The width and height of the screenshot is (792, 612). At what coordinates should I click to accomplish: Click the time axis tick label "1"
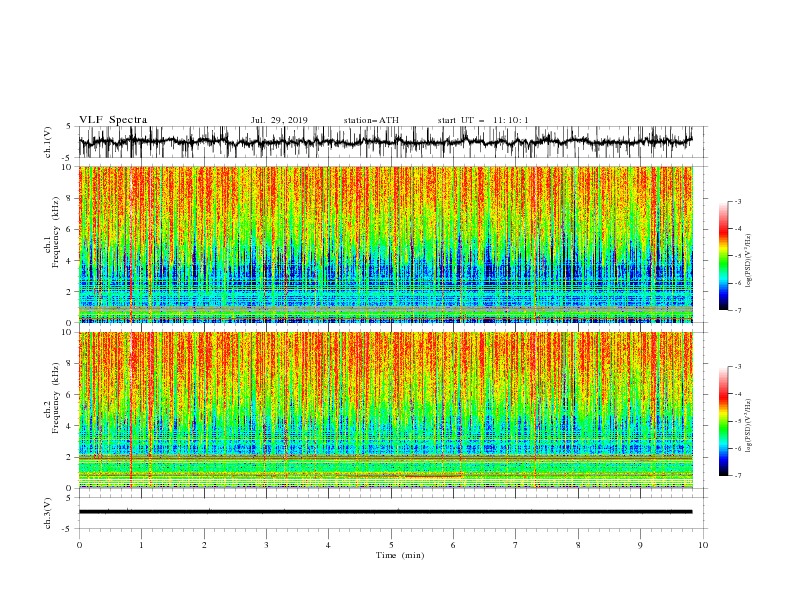[x=141, y=545]
